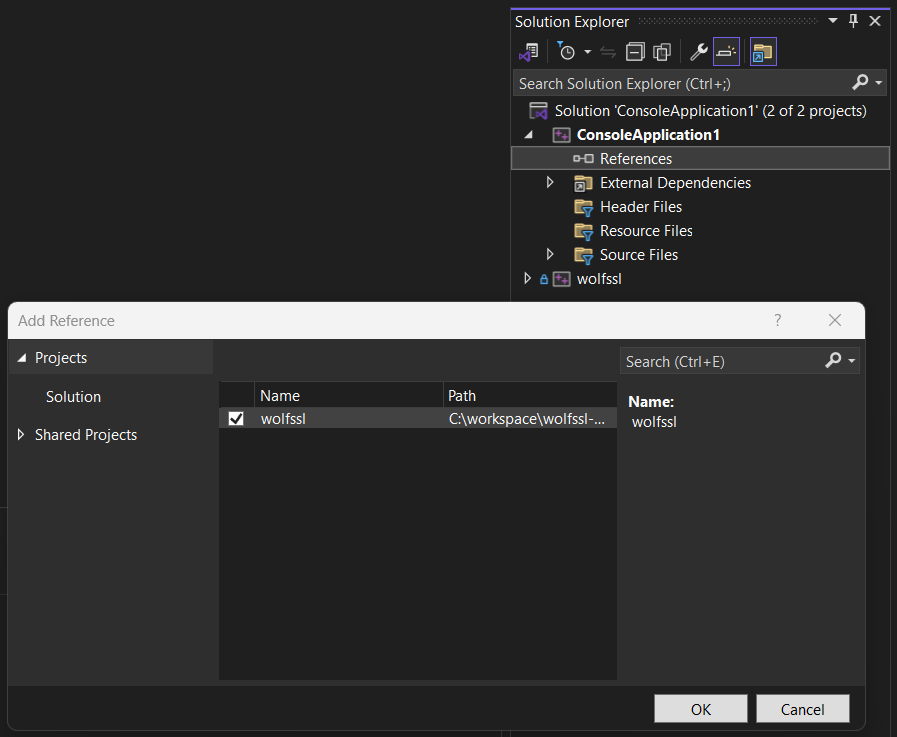Click the Show All Files icon
The width and height of the screenshot is (897, 737).
pyautogui.click(x=662, y=52)
